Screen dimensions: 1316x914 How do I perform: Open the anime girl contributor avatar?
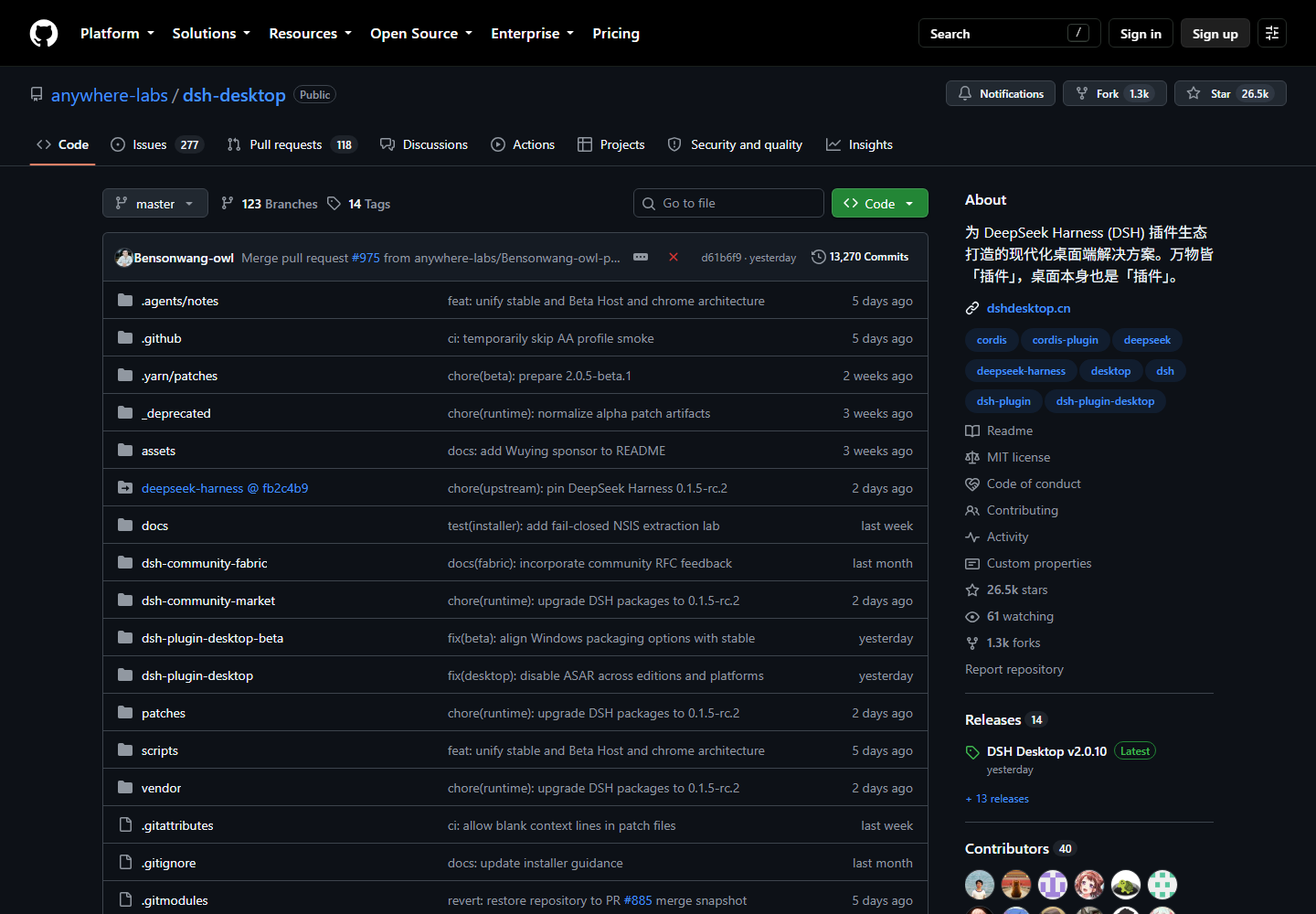pos(1089,885)
